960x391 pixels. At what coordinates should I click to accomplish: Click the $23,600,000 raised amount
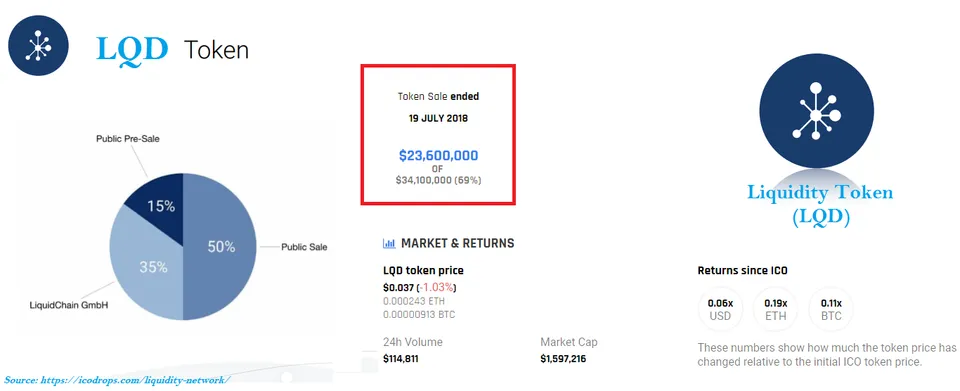click(438, 155)
